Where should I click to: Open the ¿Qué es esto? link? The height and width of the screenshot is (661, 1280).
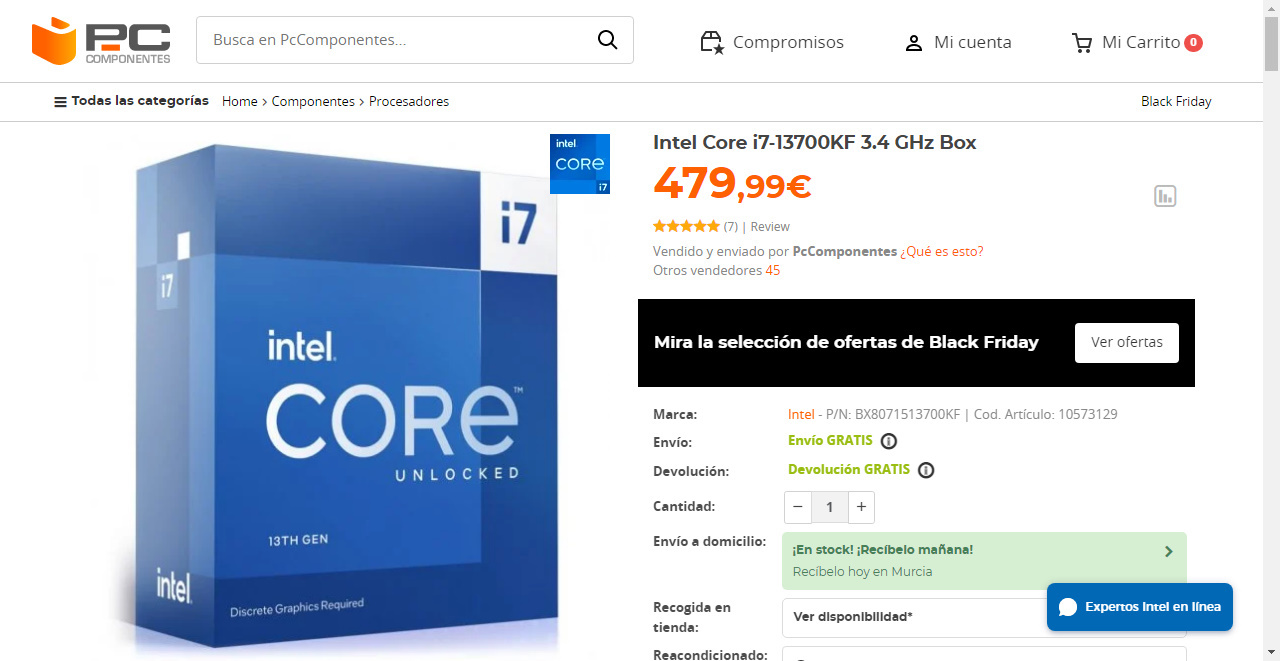[x=942, y=251]
